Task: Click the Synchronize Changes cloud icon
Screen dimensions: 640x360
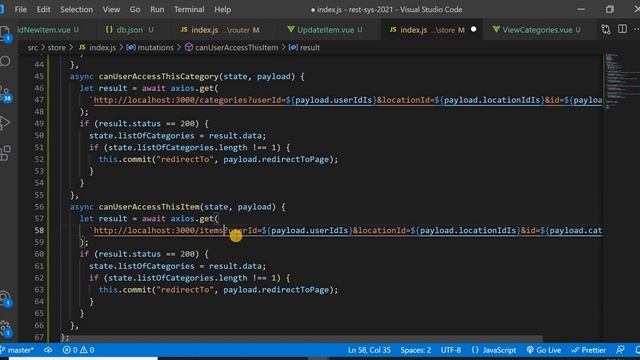Action: pyautogui.click(x=48, y=350)
